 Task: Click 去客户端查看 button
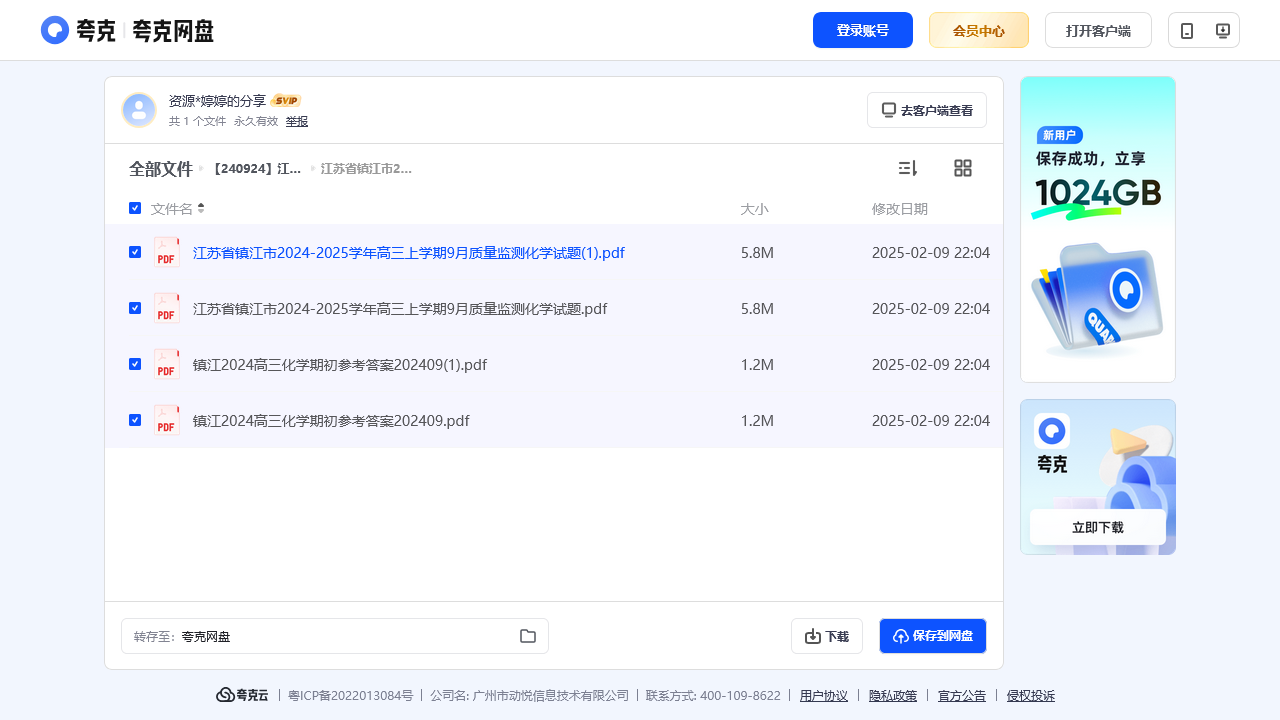click(927, 110)
